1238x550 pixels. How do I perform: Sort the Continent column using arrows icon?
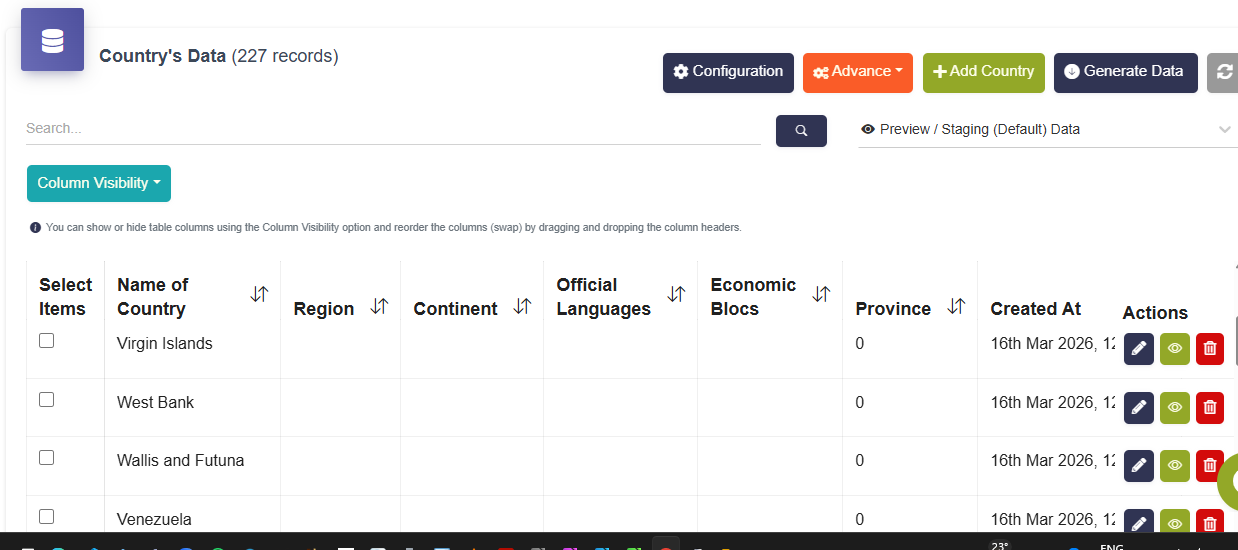click(522, 307)
